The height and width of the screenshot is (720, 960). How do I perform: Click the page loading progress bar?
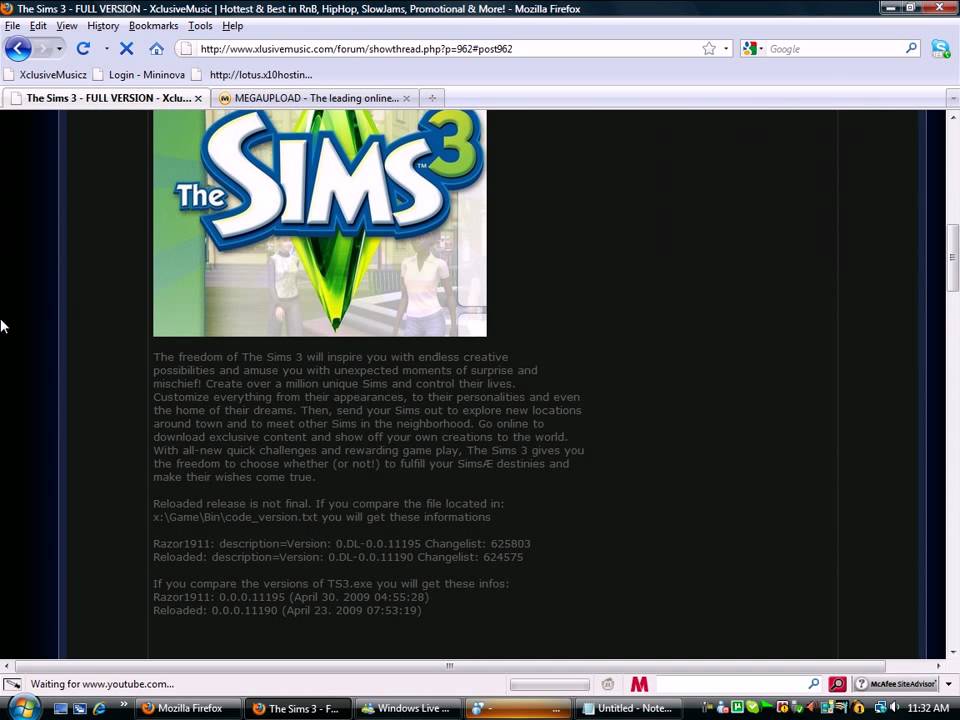(550, 684)
